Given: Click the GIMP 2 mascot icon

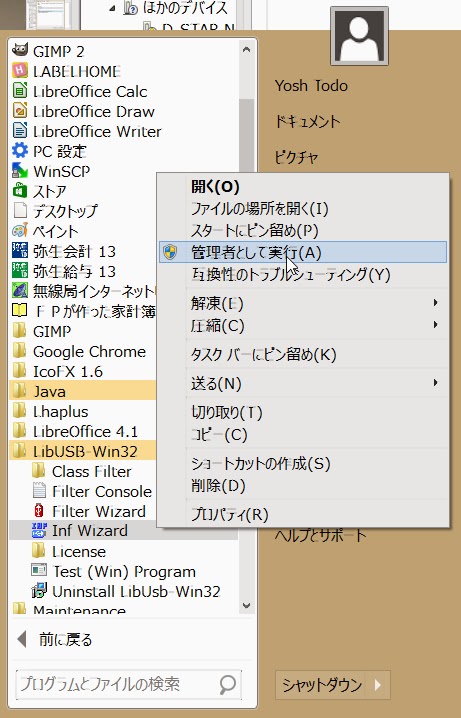Looking at the screenshot, I should 20,50.
